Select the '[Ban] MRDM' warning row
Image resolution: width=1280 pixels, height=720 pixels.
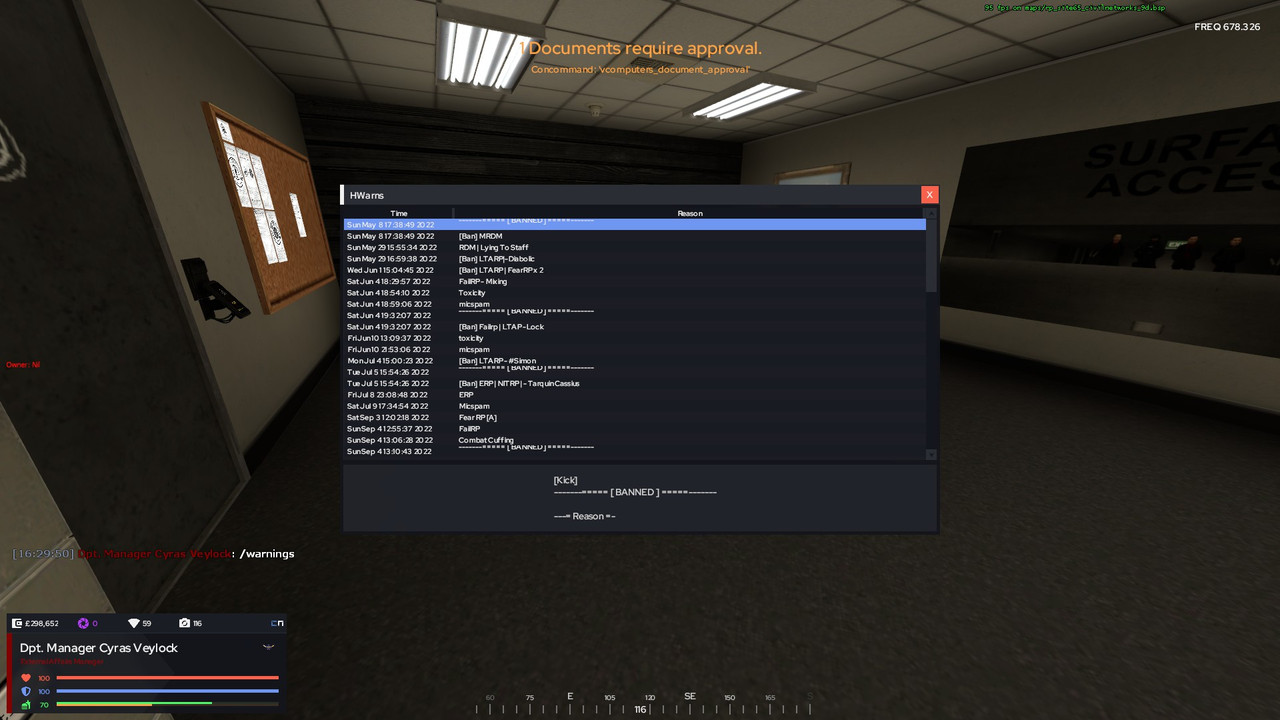click(x=635, y=236)
